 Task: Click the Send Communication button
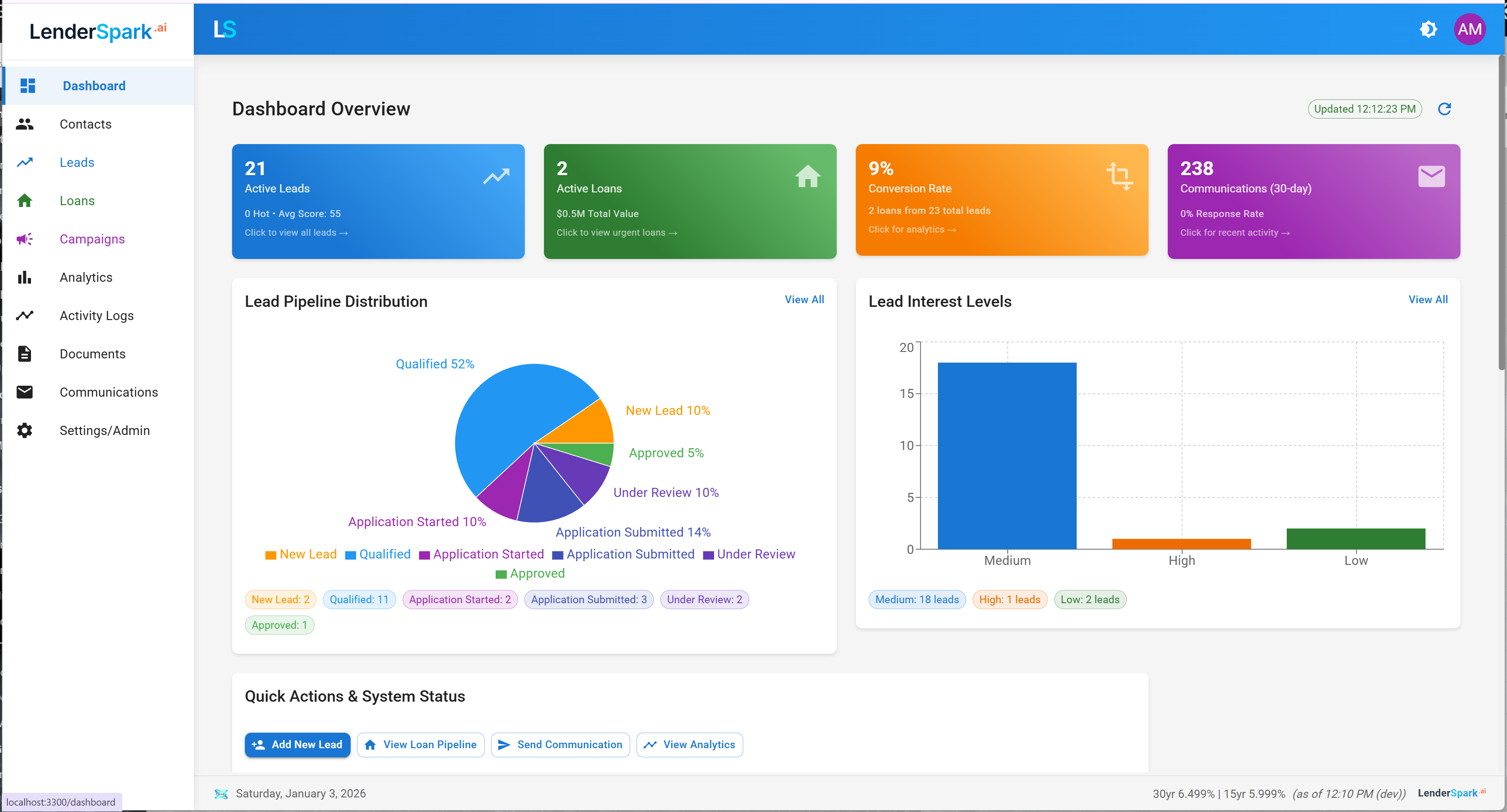click(559, 745)
